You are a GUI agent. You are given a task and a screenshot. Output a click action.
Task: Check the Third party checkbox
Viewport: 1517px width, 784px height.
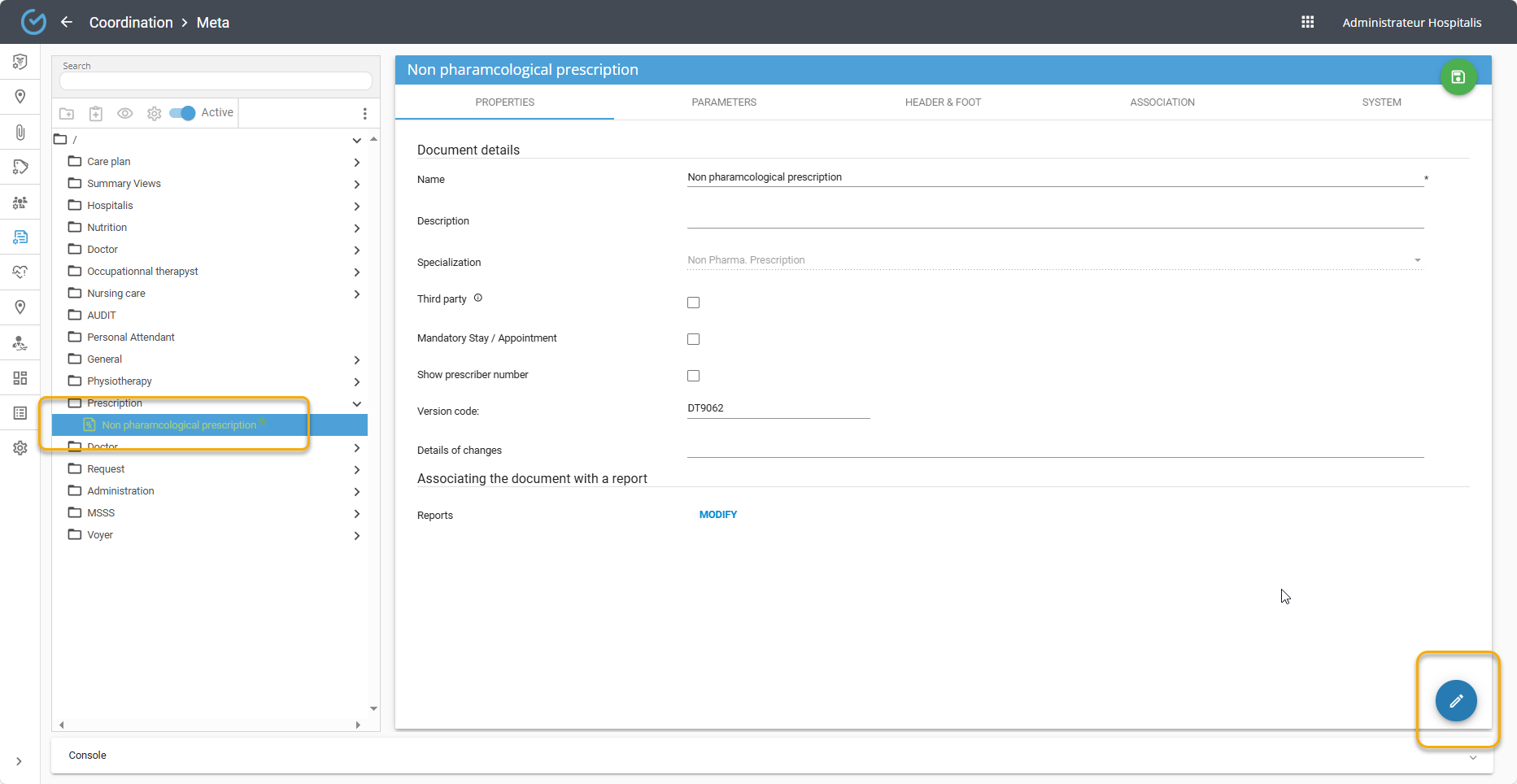693,303
